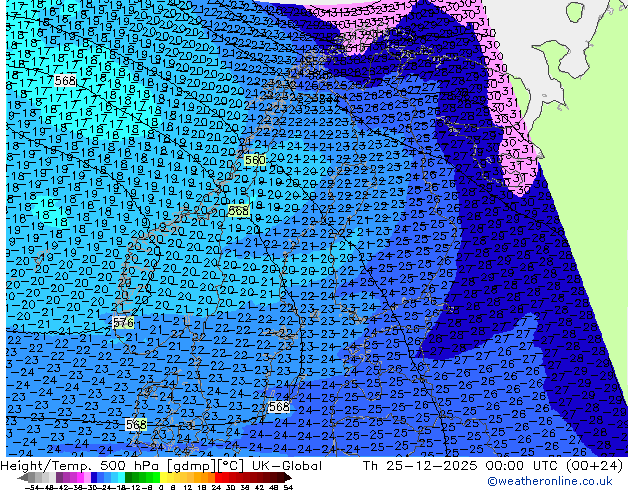Image resolution: width=634 pixels, height=490 pixels.
Task: Click the 'Height/Temp.' title text
Action: [47, 466]
